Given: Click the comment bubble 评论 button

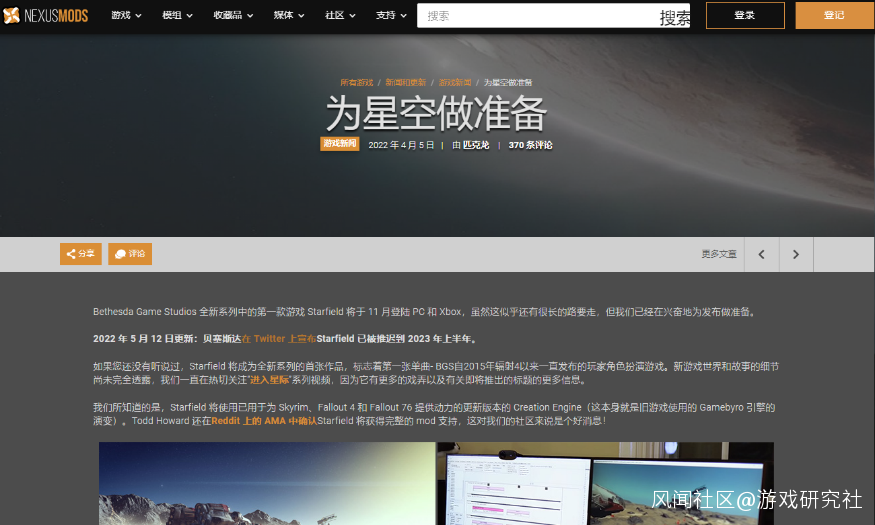Looking at the screenshot, I should click(x=130, y=254).
